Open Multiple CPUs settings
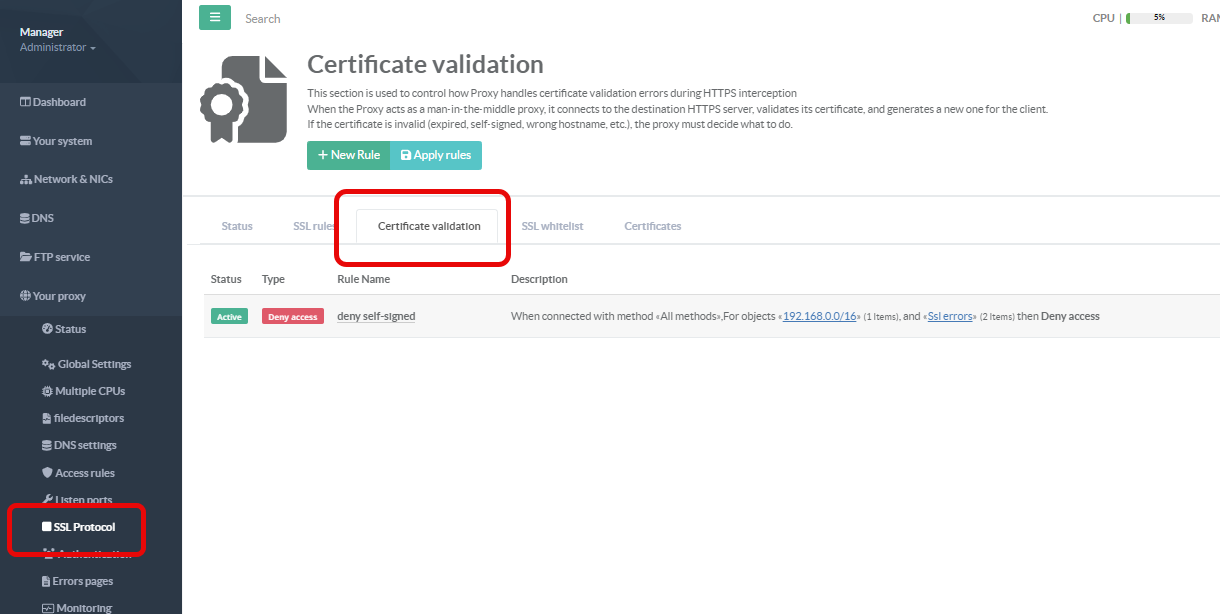 click(90, 391)
